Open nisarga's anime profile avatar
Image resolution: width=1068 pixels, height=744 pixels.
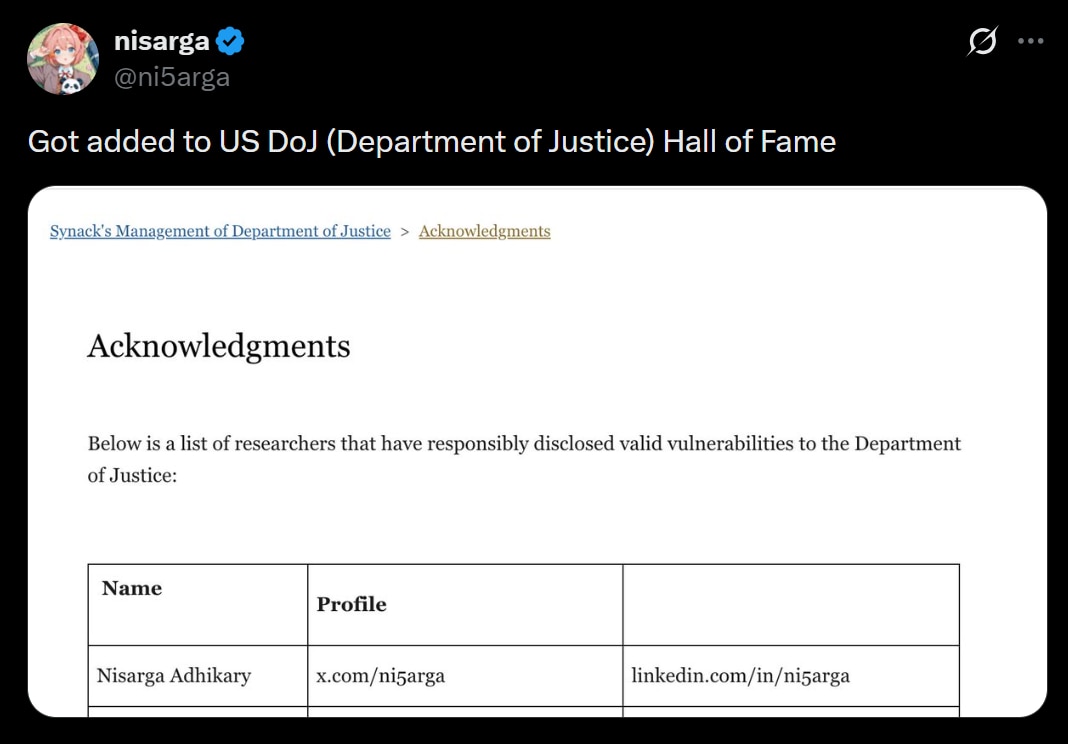click(x=63, y=59)
